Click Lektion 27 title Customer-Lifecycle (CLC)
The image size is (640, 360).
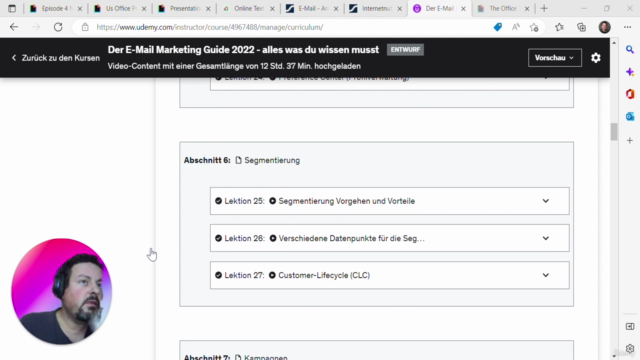324,275
